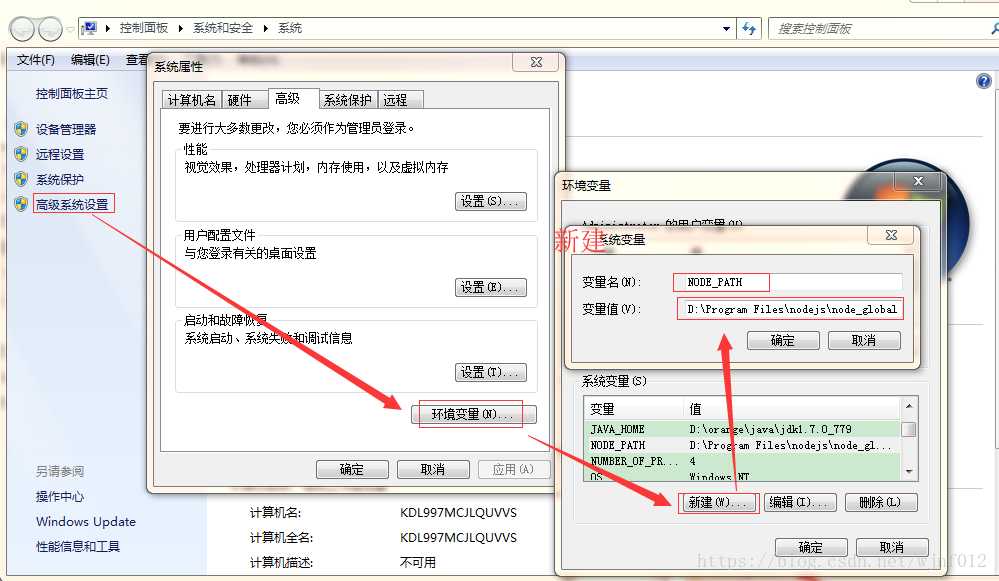The width and height of the screenshot is (999, 581).
Task: Close the 环境变量 dialog
Action: 918,181
